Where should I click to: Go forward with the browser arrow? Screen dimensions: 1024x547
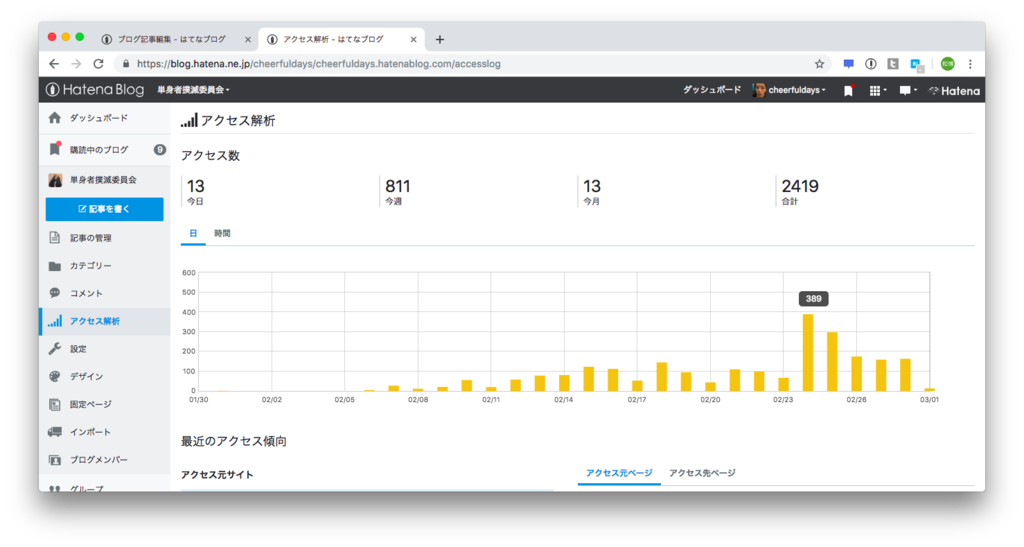click(76, 64)
